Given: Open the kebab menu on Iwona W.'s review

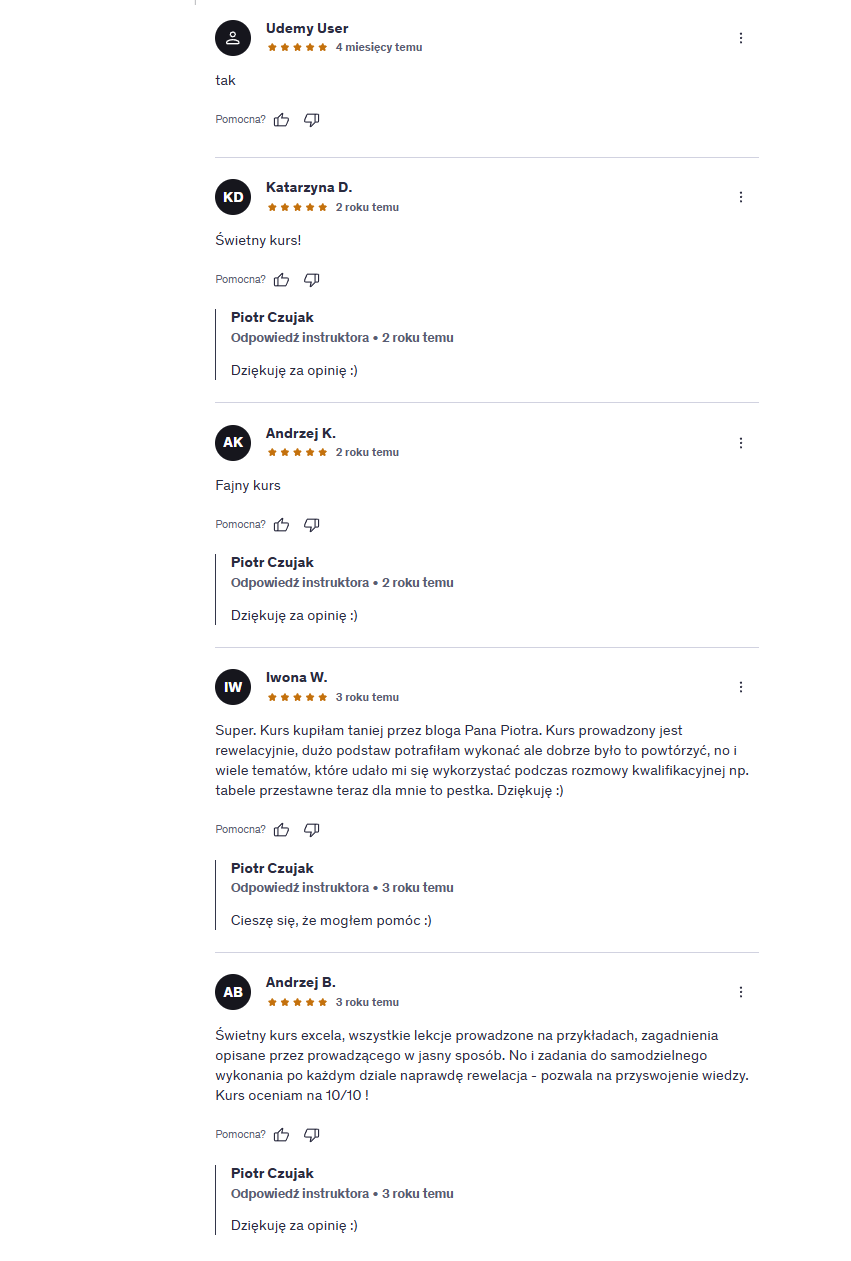Looking at the screenshot, I should tap(741, 687).
